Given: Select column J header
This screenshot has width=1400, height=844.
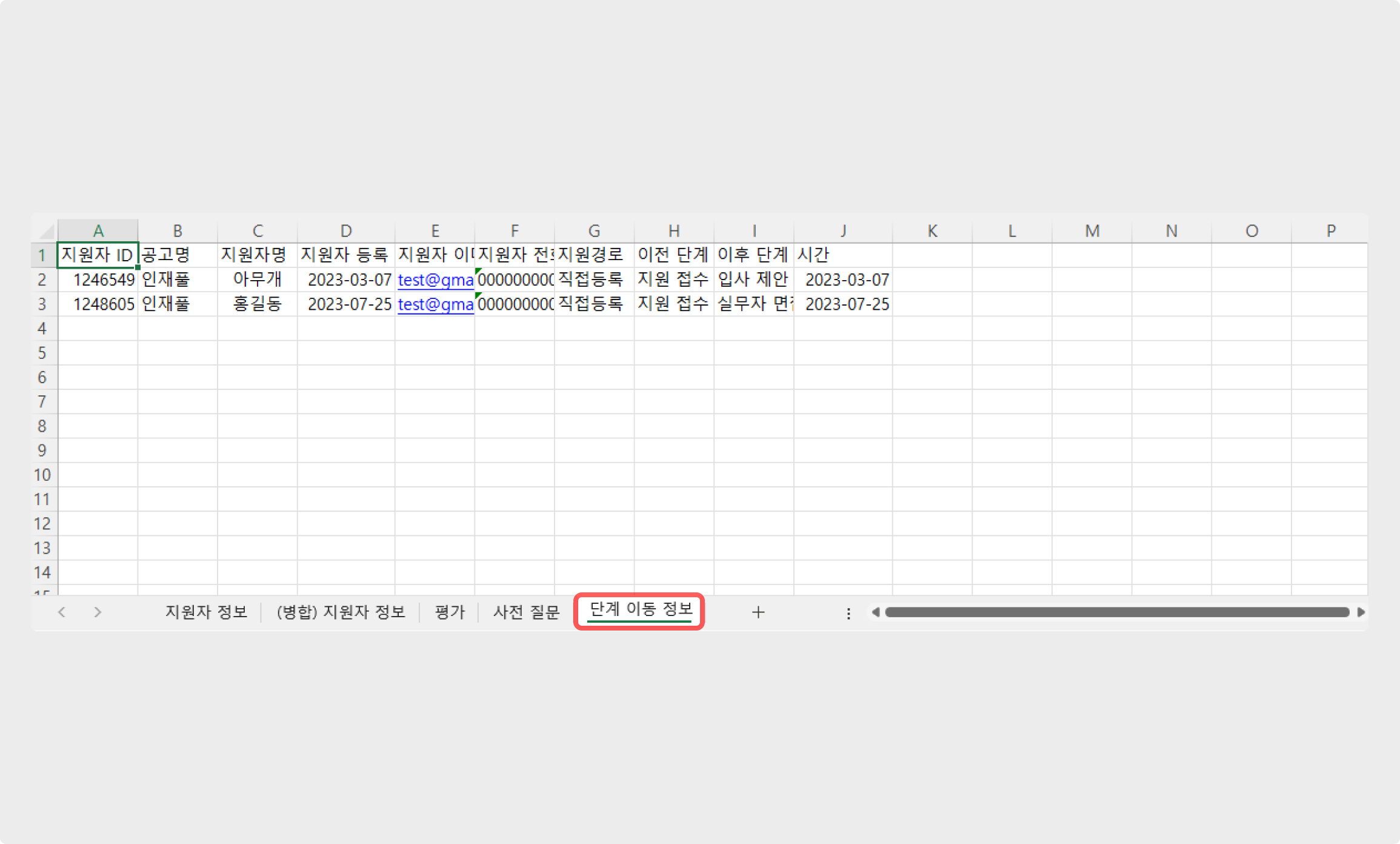Looking at the screenshot, I should click(x=842, y=231).
